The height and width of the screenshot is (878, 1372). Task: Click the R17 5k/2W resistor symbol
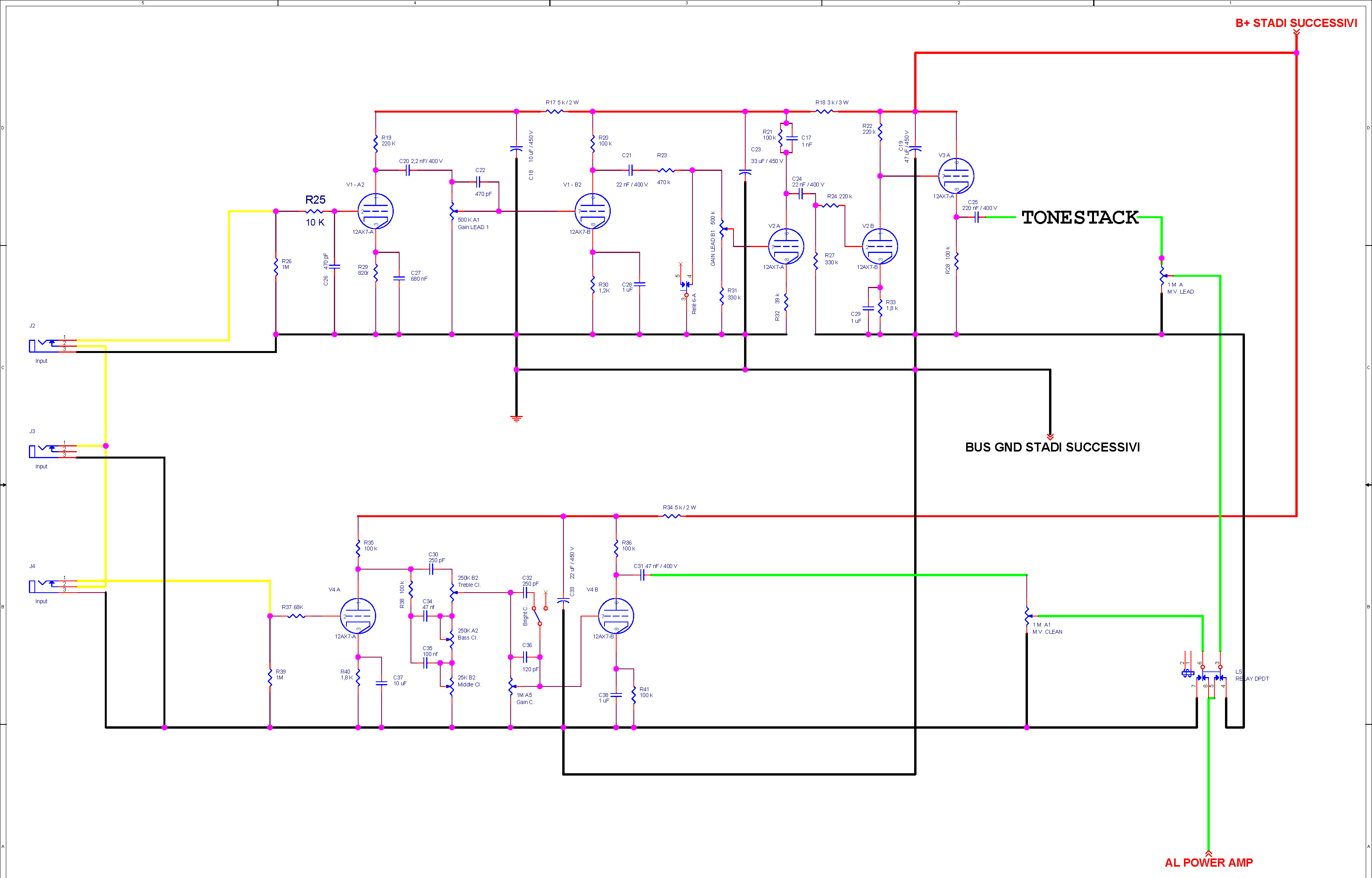(554, 112)
